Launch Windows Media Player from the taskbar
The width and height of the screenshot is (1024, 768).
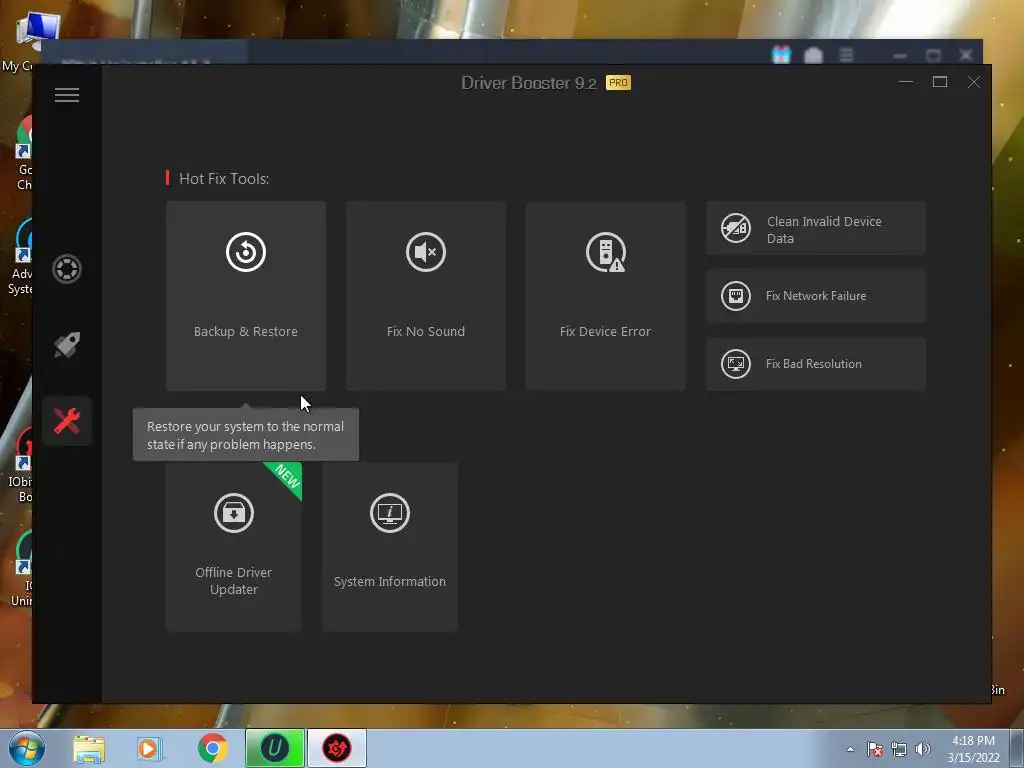click(x=148, y=749)
